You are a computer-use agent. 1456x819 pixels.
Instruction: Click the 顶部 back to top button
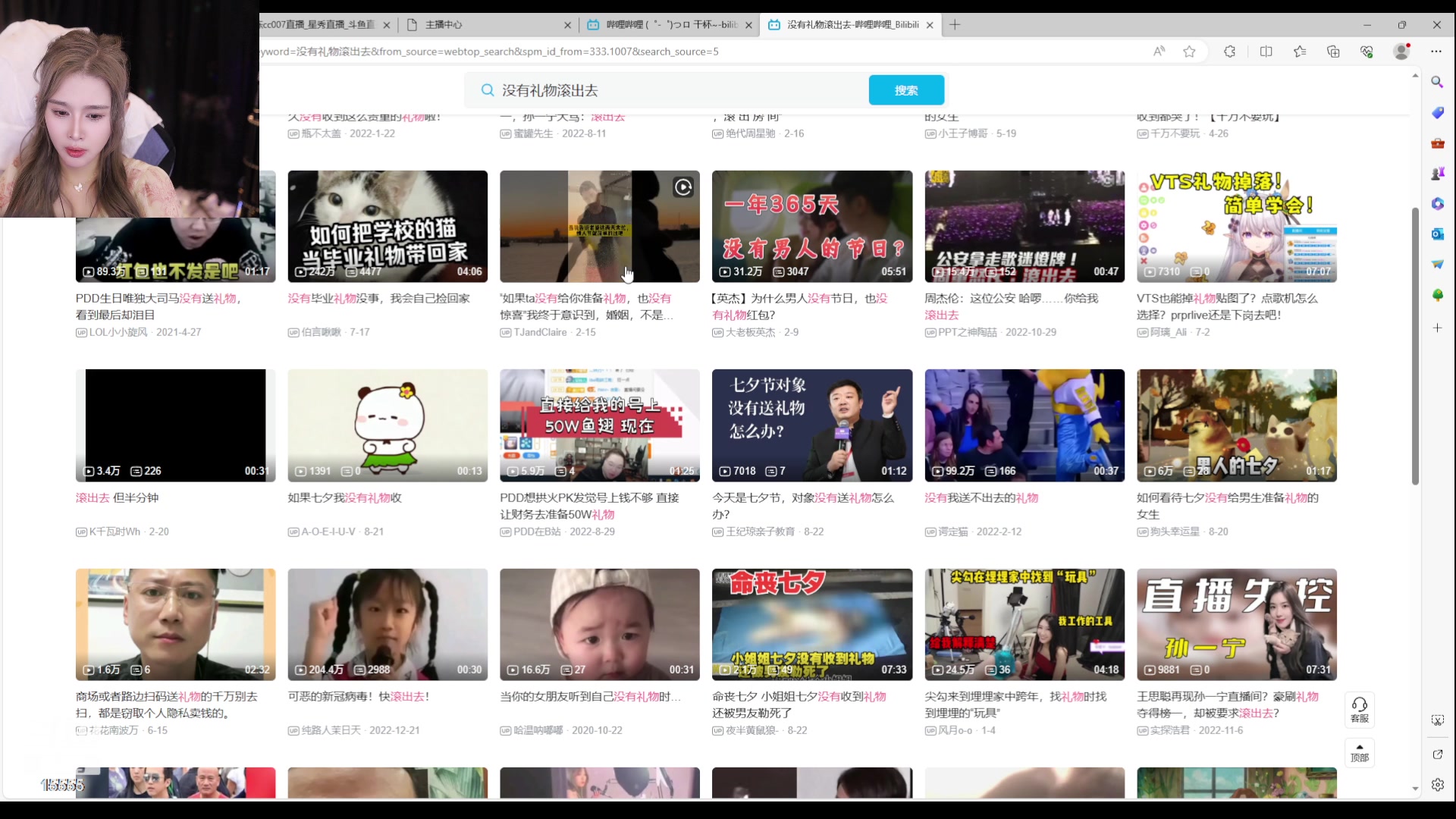coord(1360,752)
